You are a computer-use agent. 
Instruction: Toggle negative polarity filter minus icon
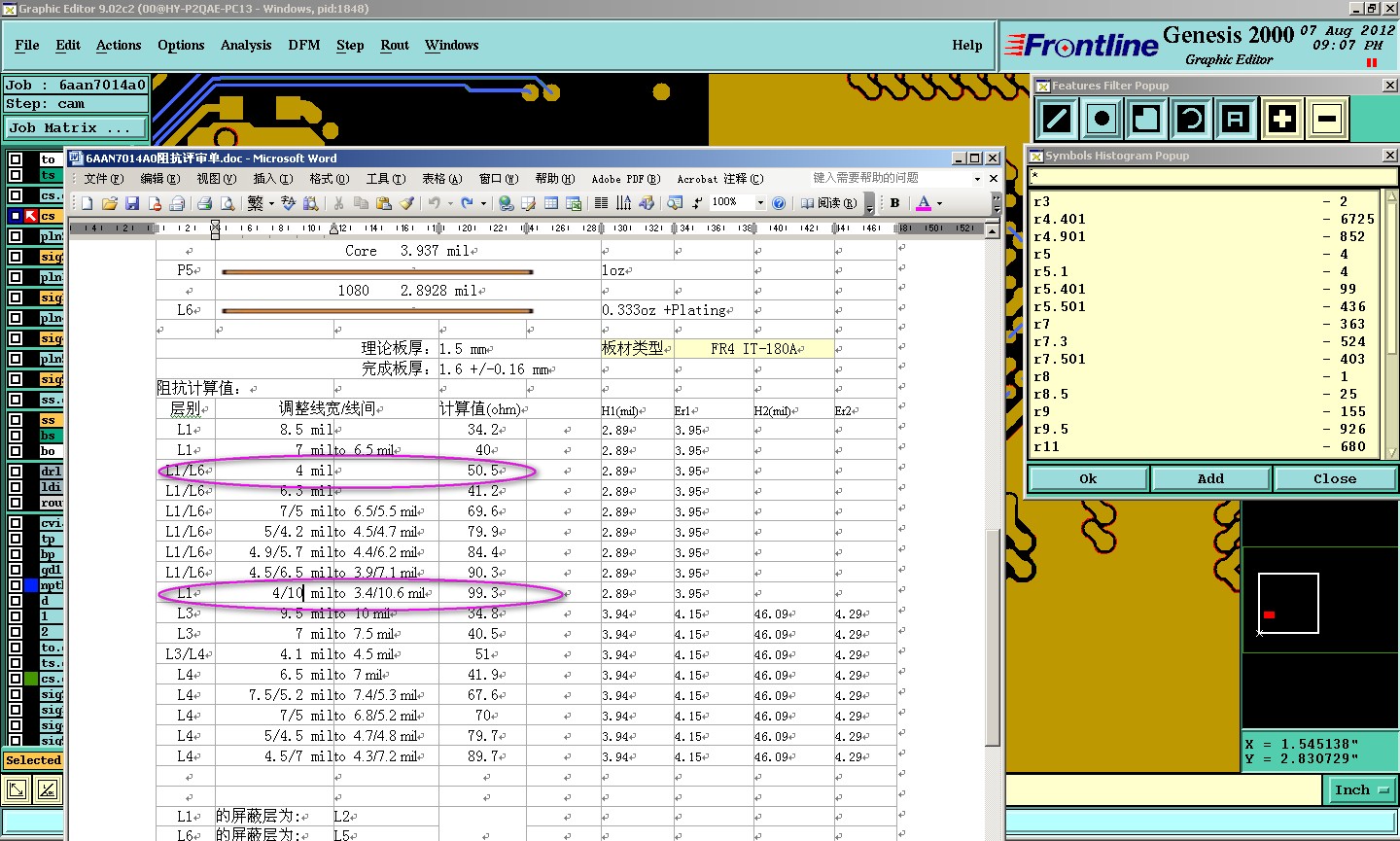click(1327, 120)
